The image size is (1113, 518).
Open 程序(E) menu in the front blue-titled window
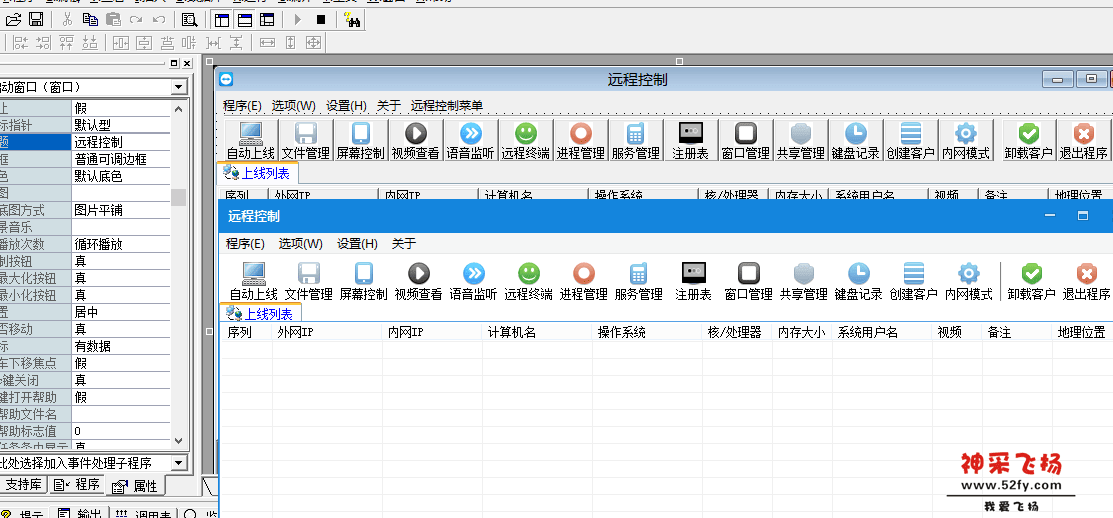click(x=246, y=243)
